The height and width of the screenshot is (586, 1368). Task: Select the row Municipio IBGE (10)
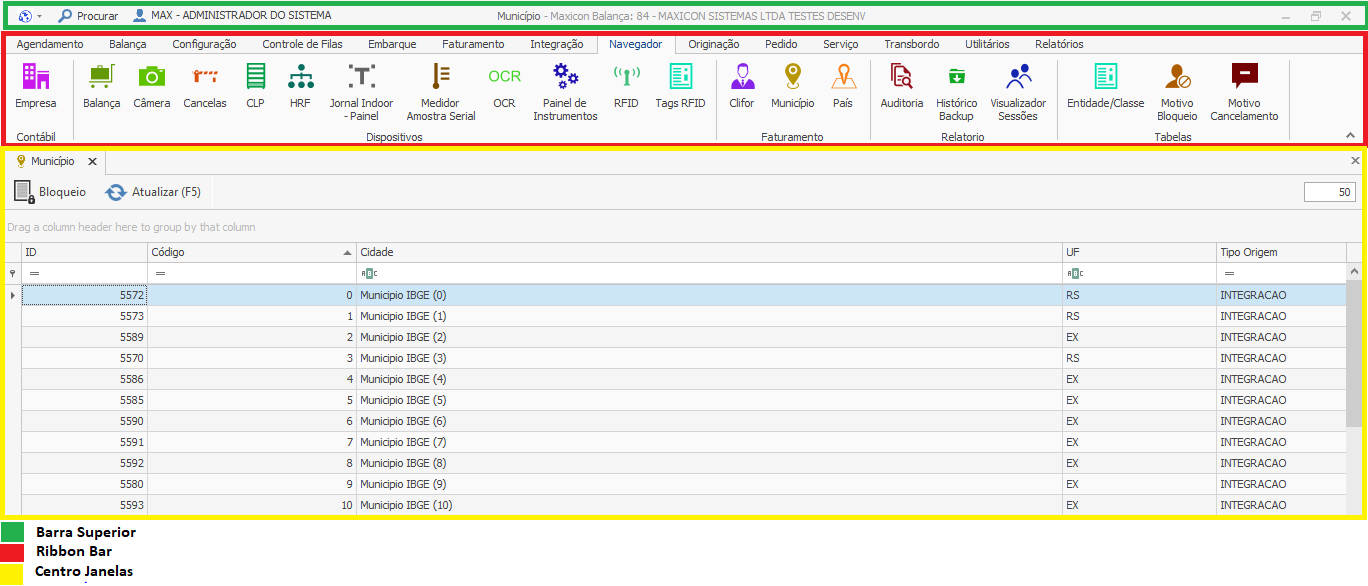(684, 505)
